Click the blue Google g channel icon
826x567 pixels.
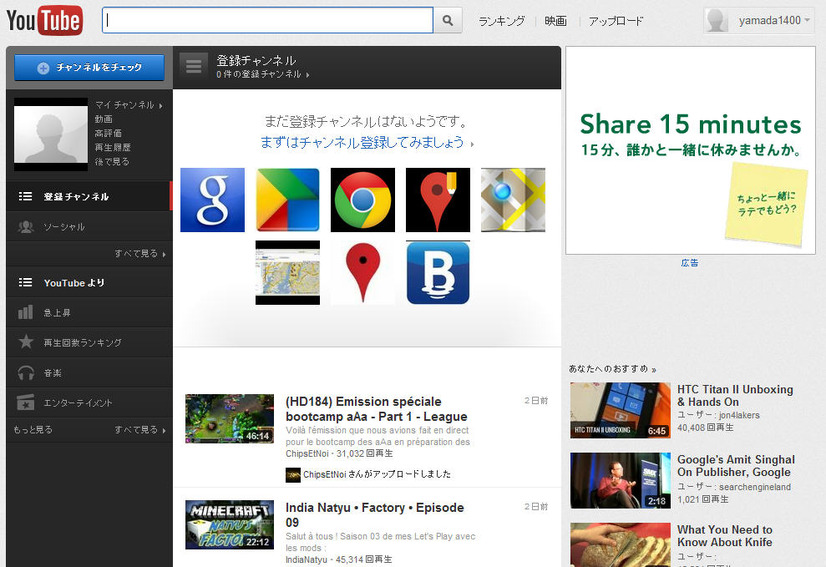click(212, 200)
